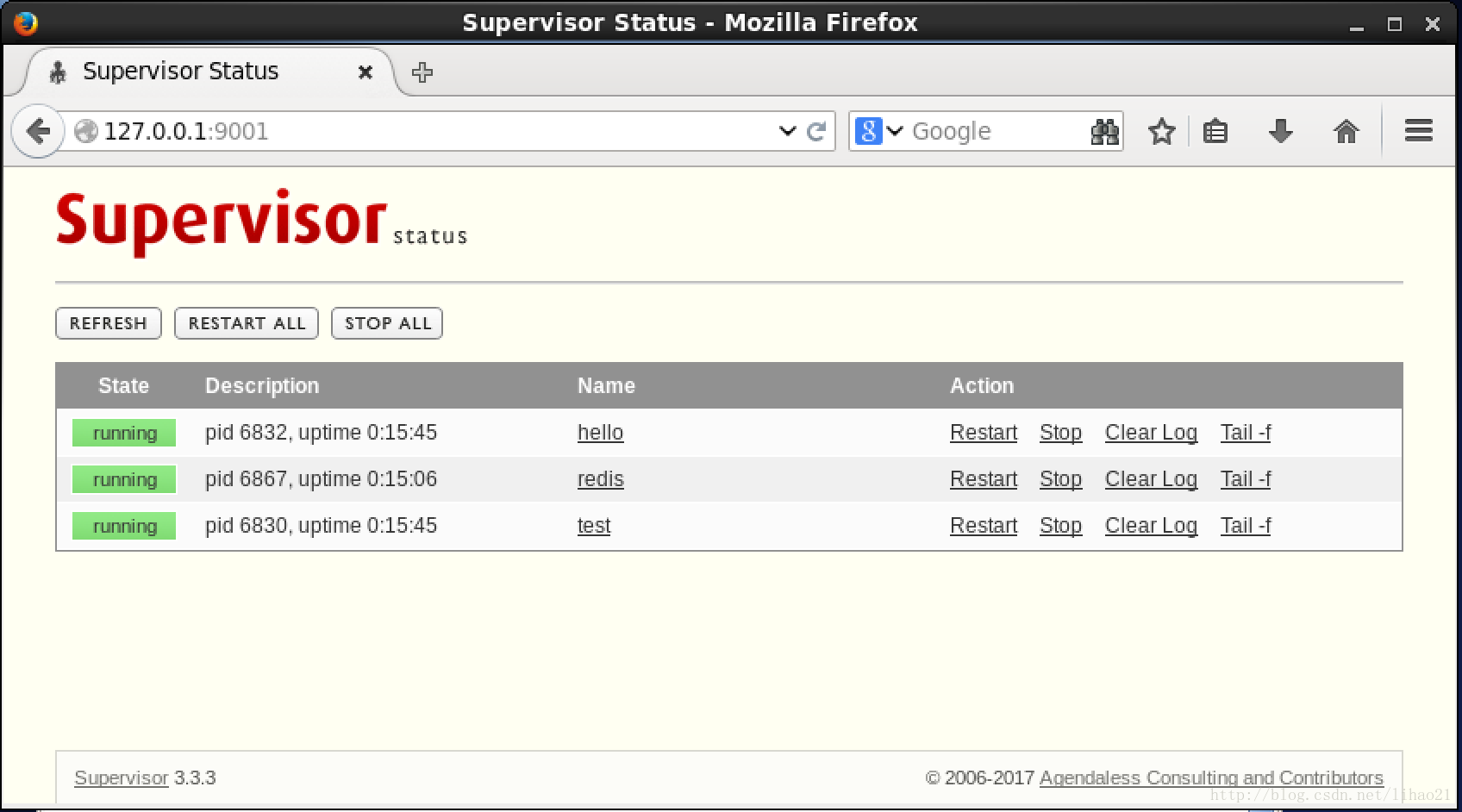Expand the URL bar history dropdown
Screen dimensions: 1462x812
(x=787, y=131)
